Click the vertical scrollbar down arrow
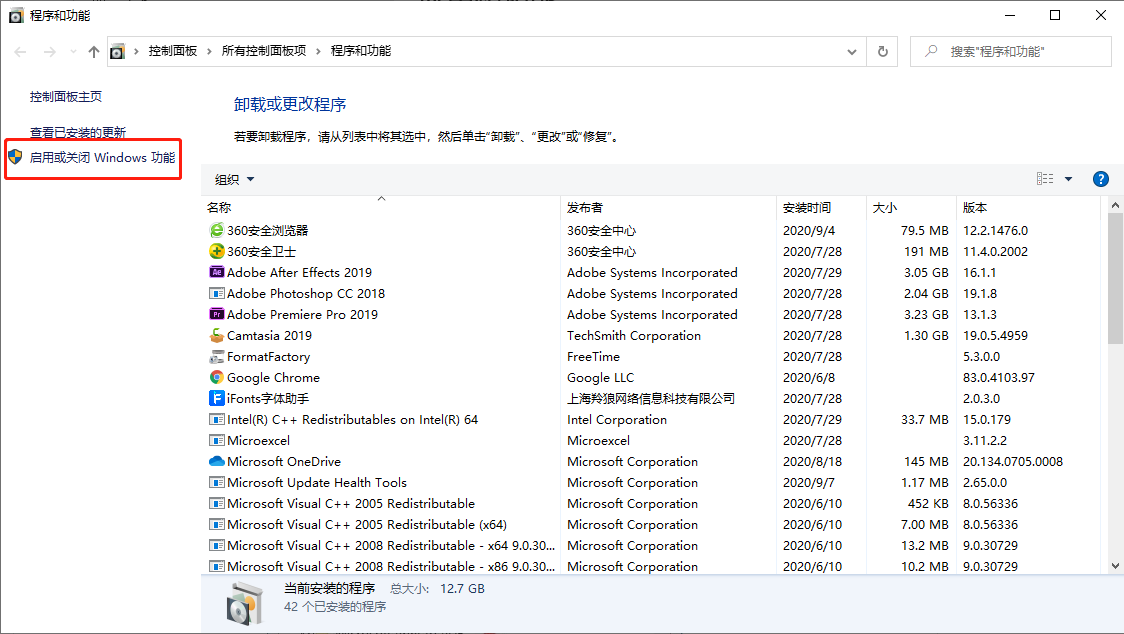The image size is (1124, 634). click(1116, 566)
